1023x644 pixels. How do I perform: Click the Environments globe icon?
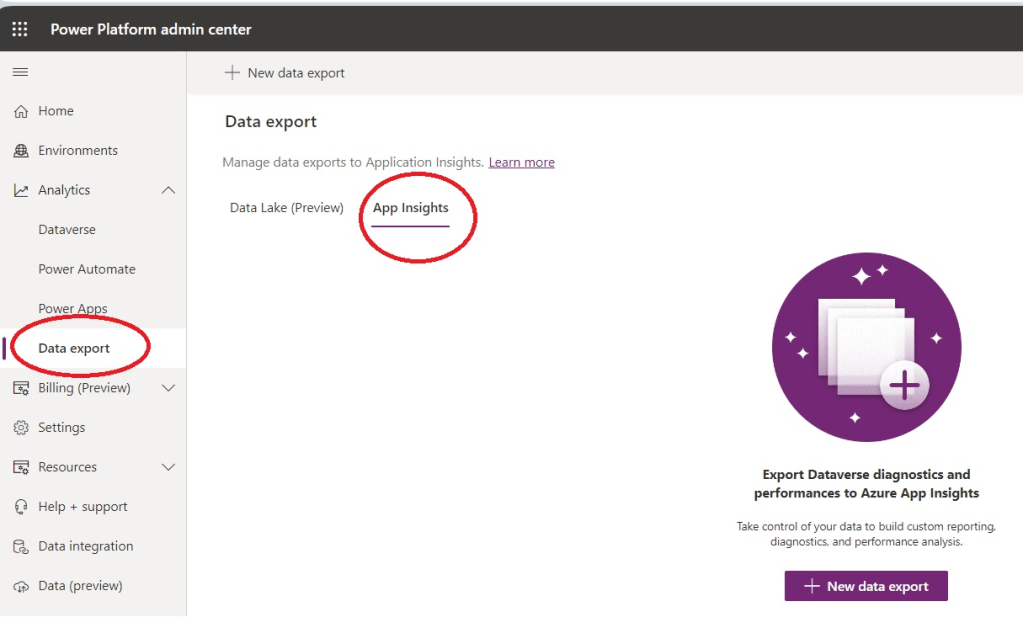tap(21, 151)
